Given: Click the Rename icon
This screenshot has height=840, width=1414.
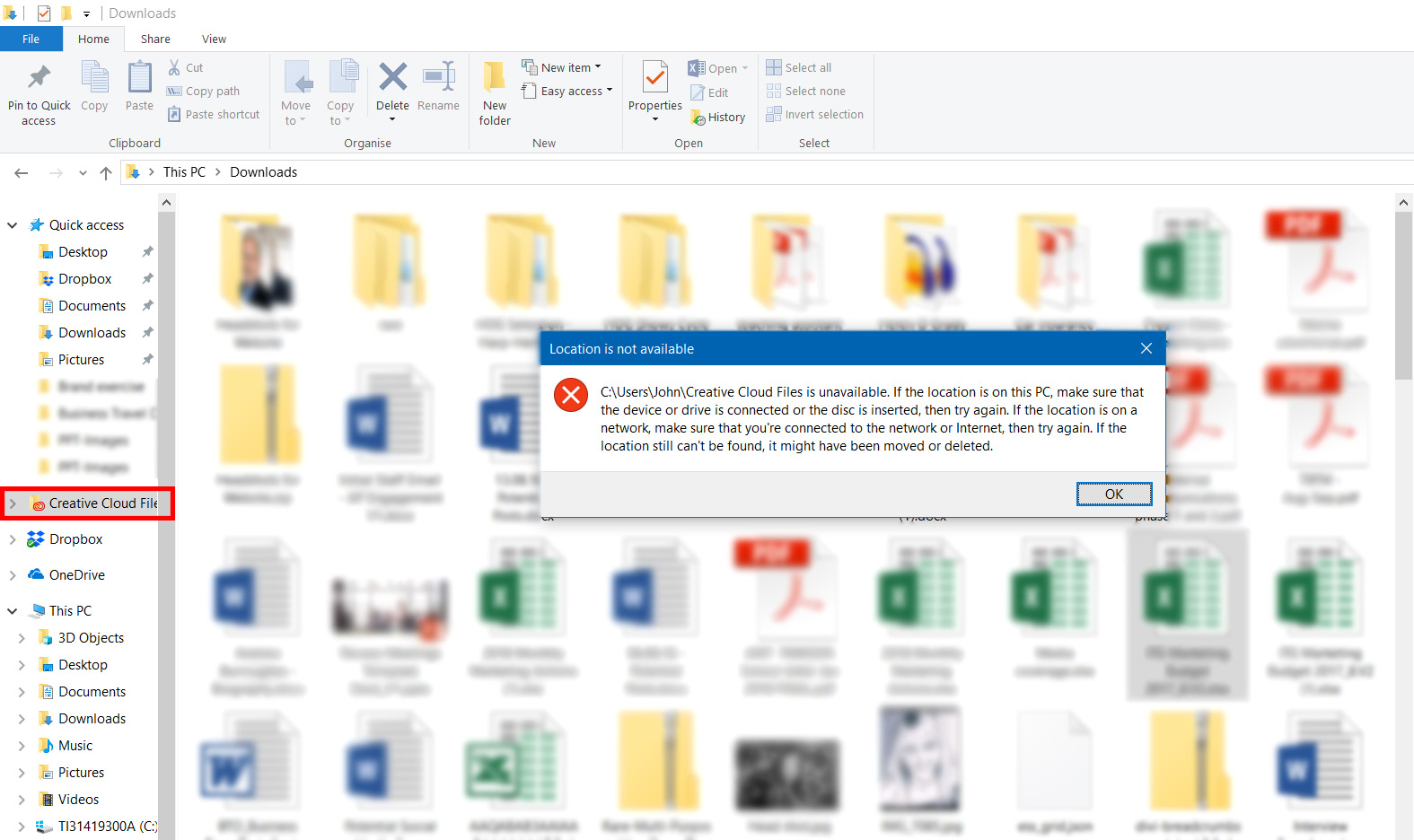Looking at the screenshot, I should click(x=438, y=77).
